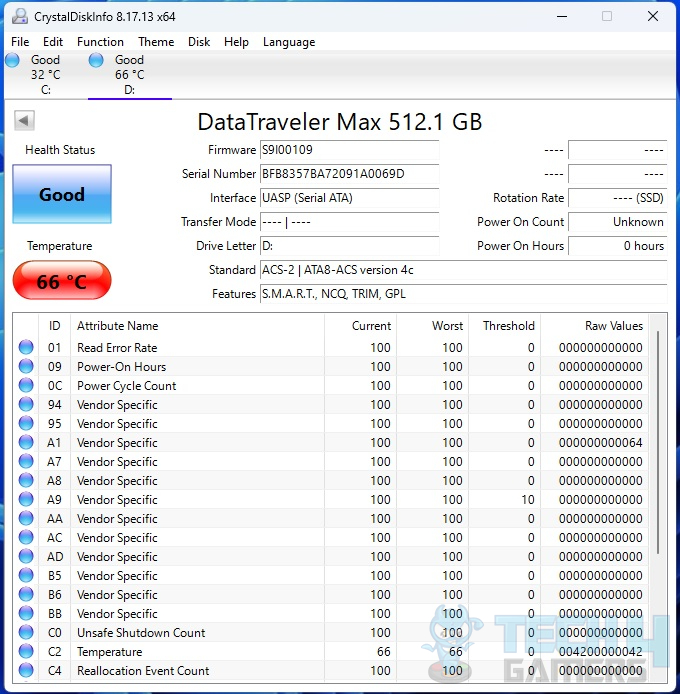
Task: Click status orb for Read Error Rate row
Action: pos(26,347)
